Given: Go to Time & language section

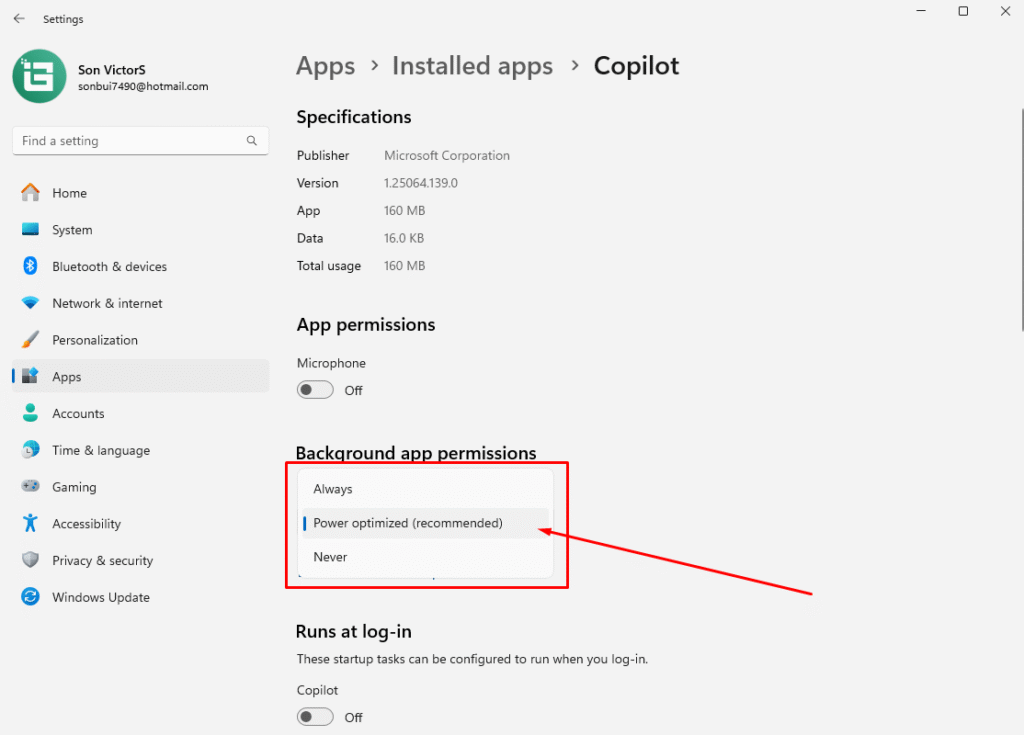Looking at the screenshot, I should click(x=101, y=450).
